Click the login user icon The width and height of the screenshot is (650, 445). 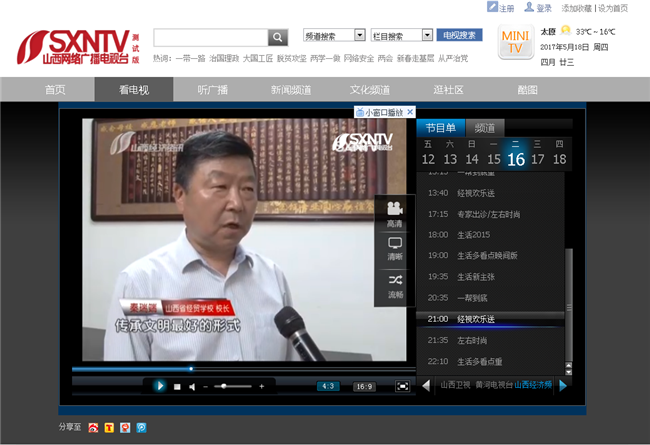coord(529,7)
